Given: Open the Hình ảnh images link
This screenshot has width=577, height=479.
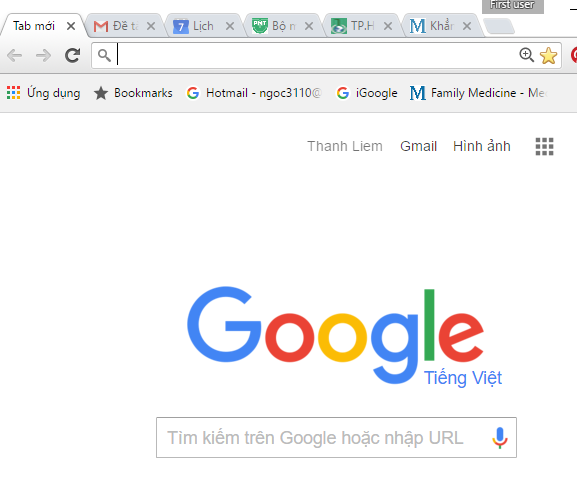Looking at the screenshot, I should [x=482, y=146].
